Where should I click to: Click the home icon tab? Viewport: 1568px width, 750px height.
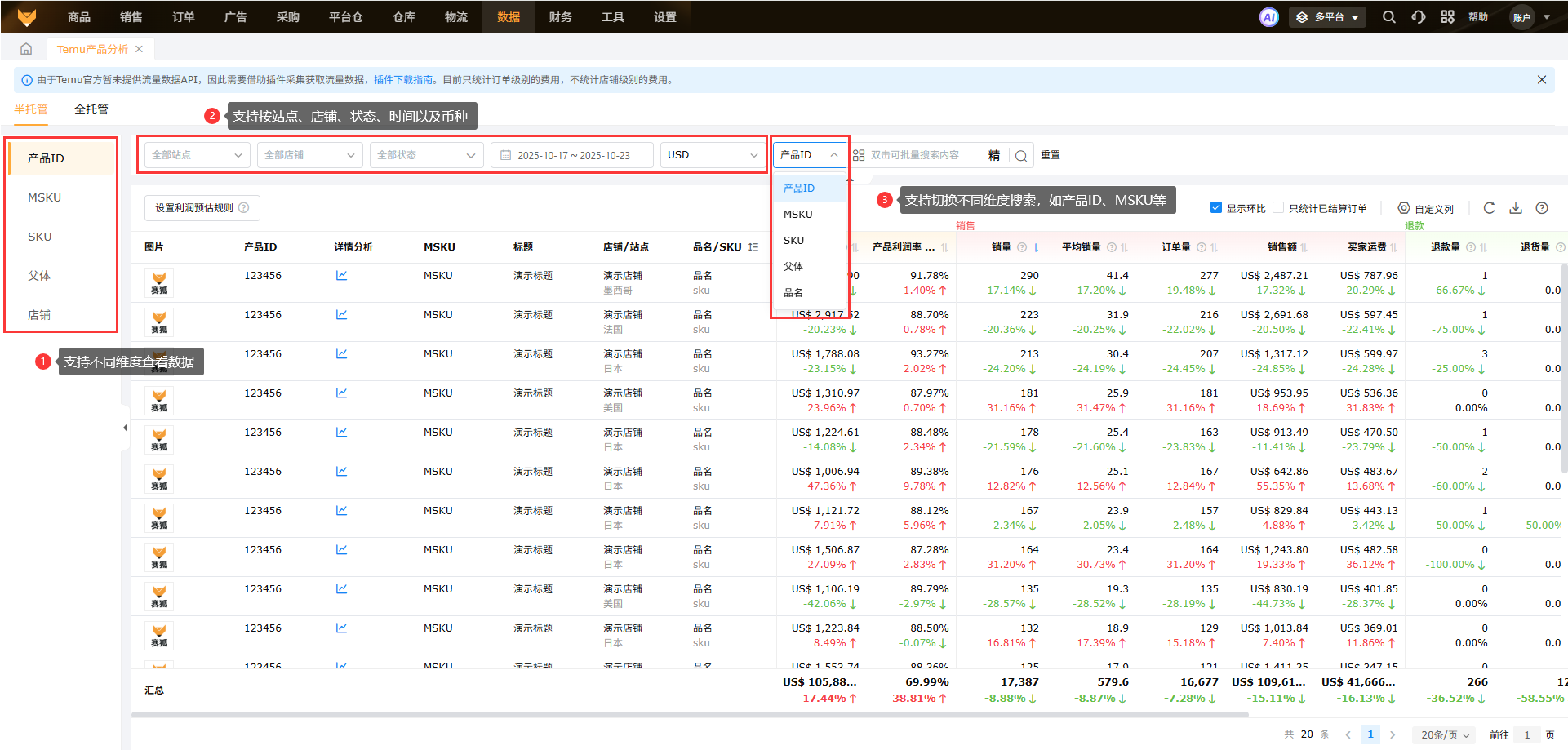[x=26, y=49]
